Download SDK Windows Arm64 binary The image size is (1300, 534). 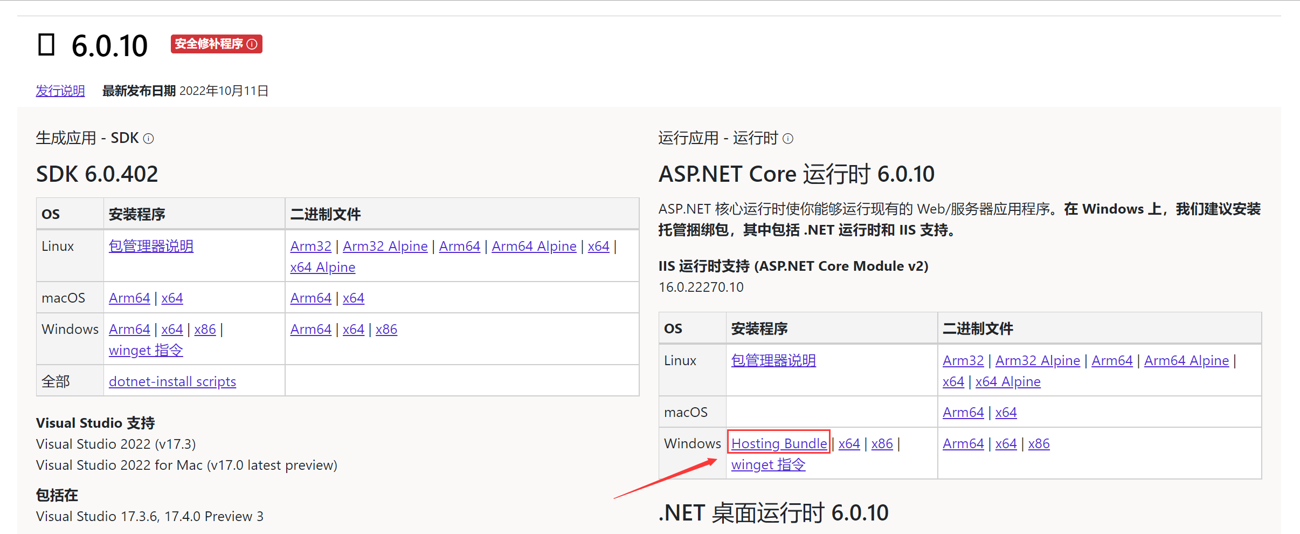pyautogui.click(x=310, y=329)
